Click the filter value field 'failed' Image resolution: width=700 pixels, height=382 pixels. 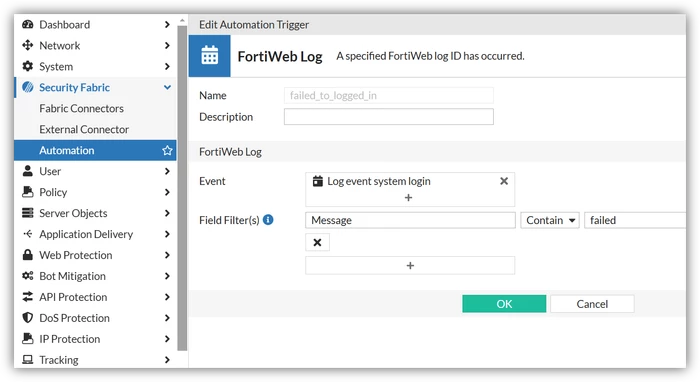click(635, 220)
